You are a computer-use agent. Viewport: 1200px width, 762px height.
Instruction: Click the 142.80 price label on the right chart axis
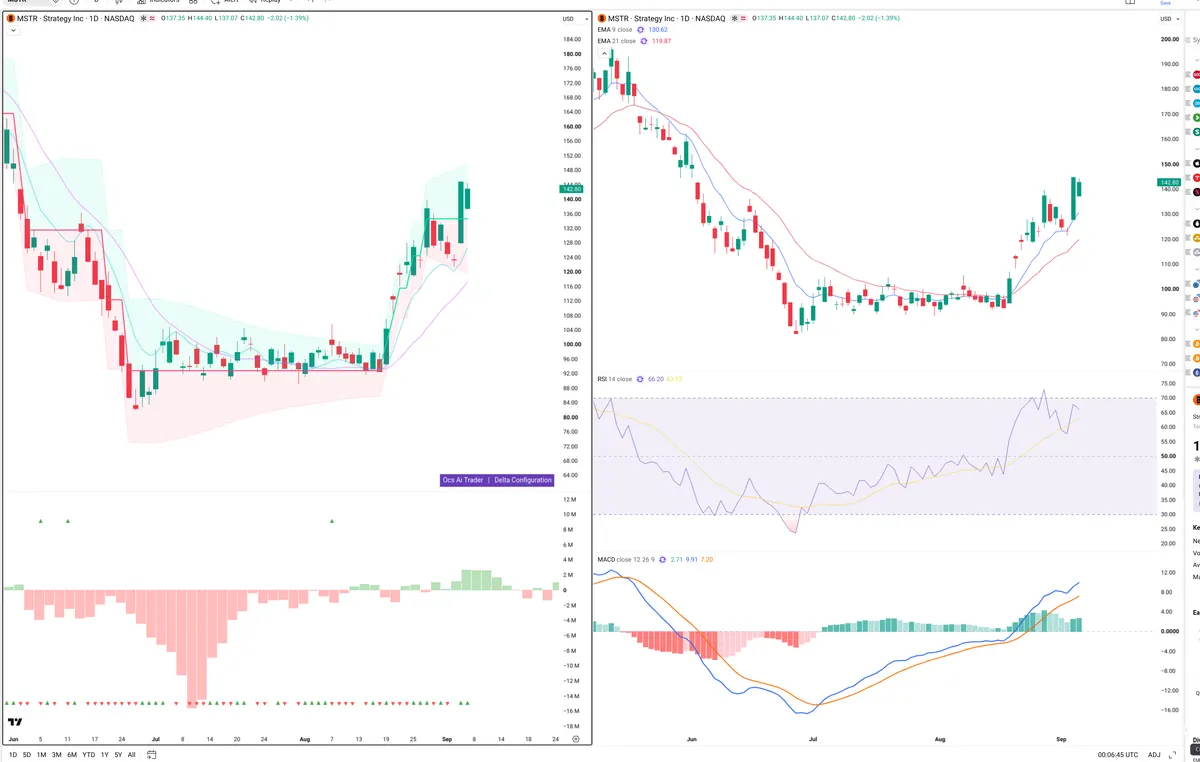pyautogui.click(x=1168, y=183)
